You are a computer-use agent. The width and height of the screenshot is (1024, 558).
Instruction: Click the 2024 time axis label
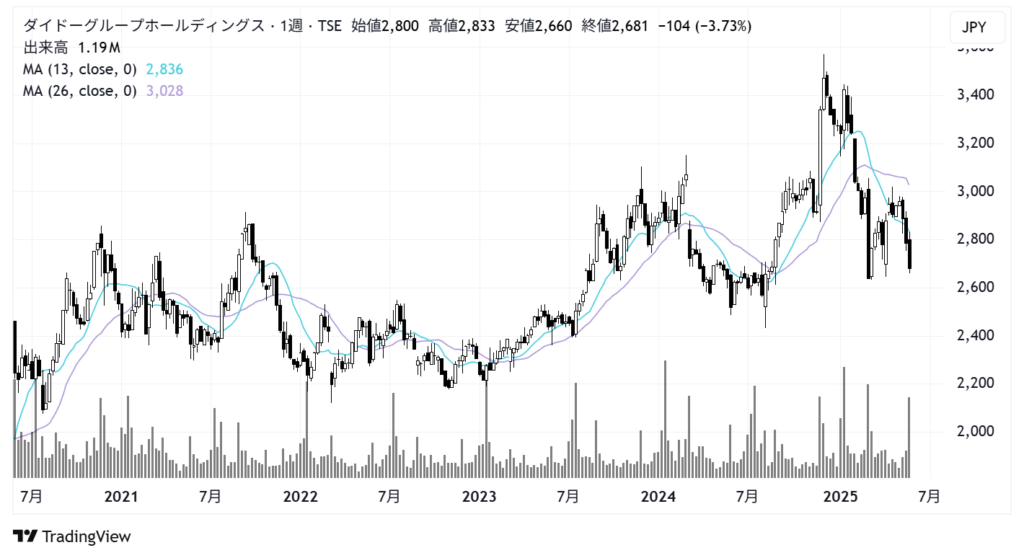pyautogui.click(x=658, y=497)
